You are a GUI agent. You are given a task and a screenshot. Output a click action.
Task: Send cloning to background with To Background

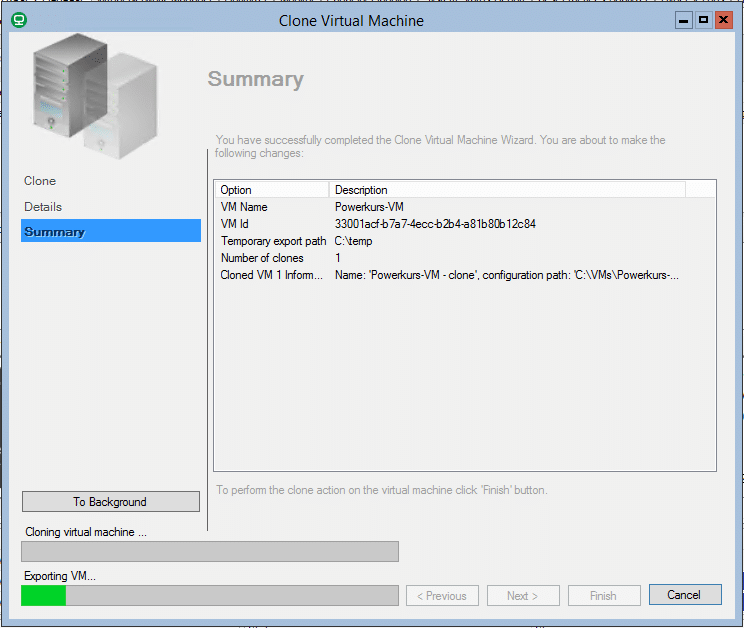click(x=111, y=502)
